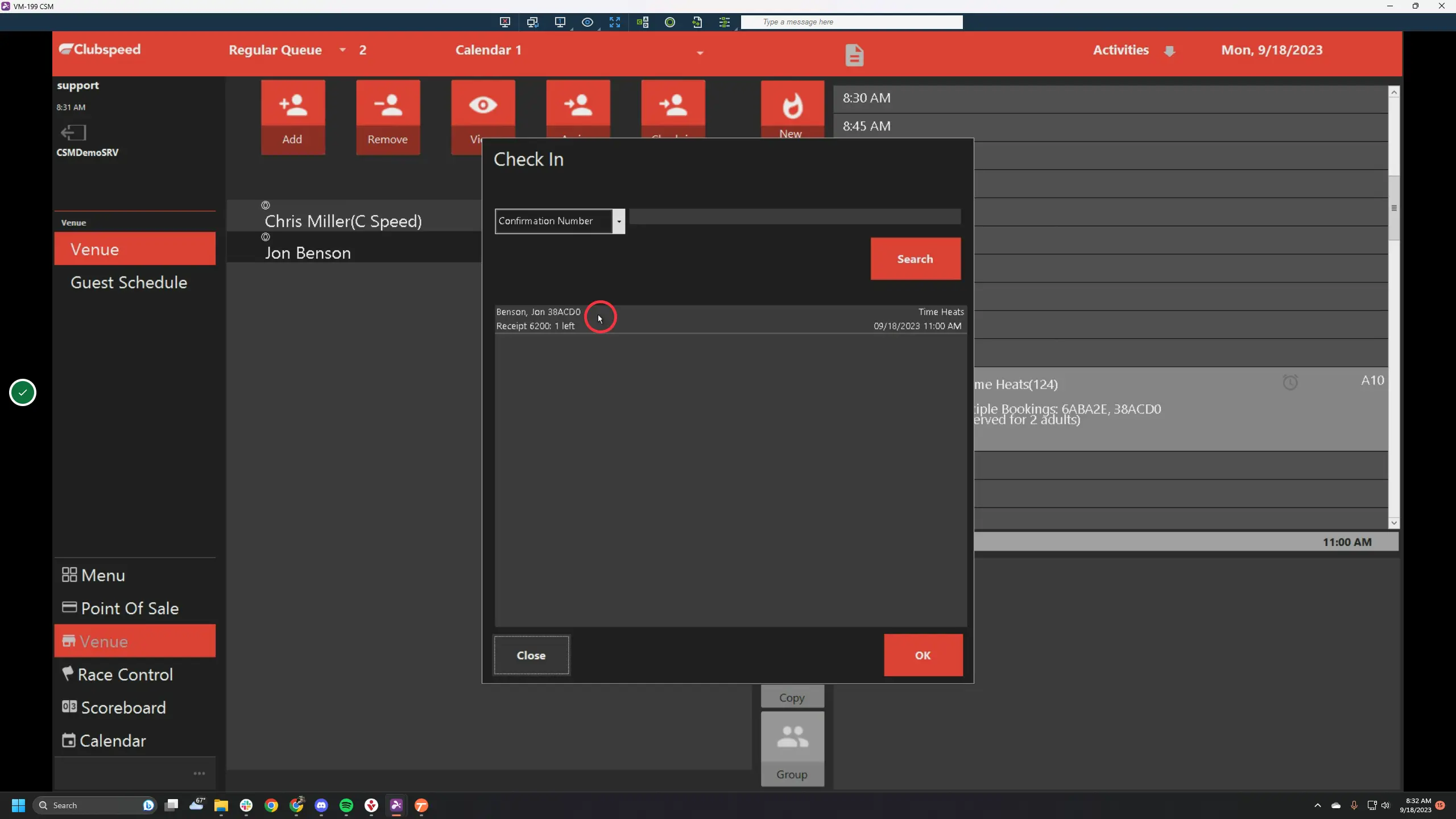Select Guest Schedule in Venue section
This screenshot has height=819, width=1456.
[135, 282]
